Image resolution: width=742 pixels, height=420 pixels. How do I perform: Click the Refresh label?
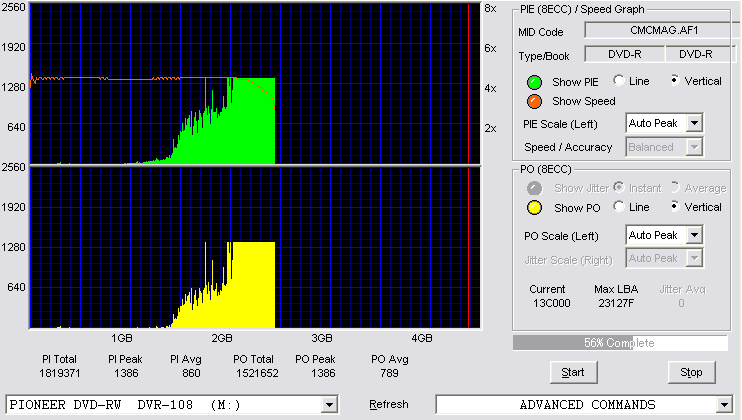click(389, 404)
